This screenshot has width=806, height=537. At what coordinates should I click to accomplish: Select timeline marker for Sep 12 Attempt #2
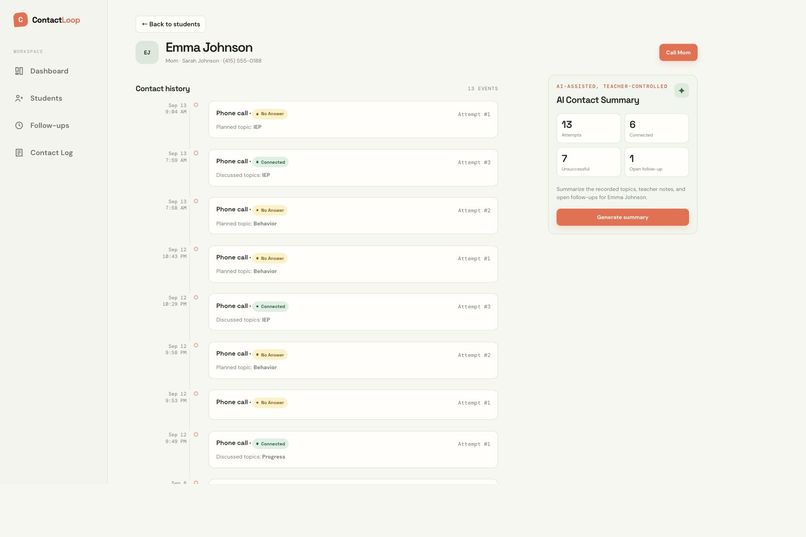coord(196,345)
